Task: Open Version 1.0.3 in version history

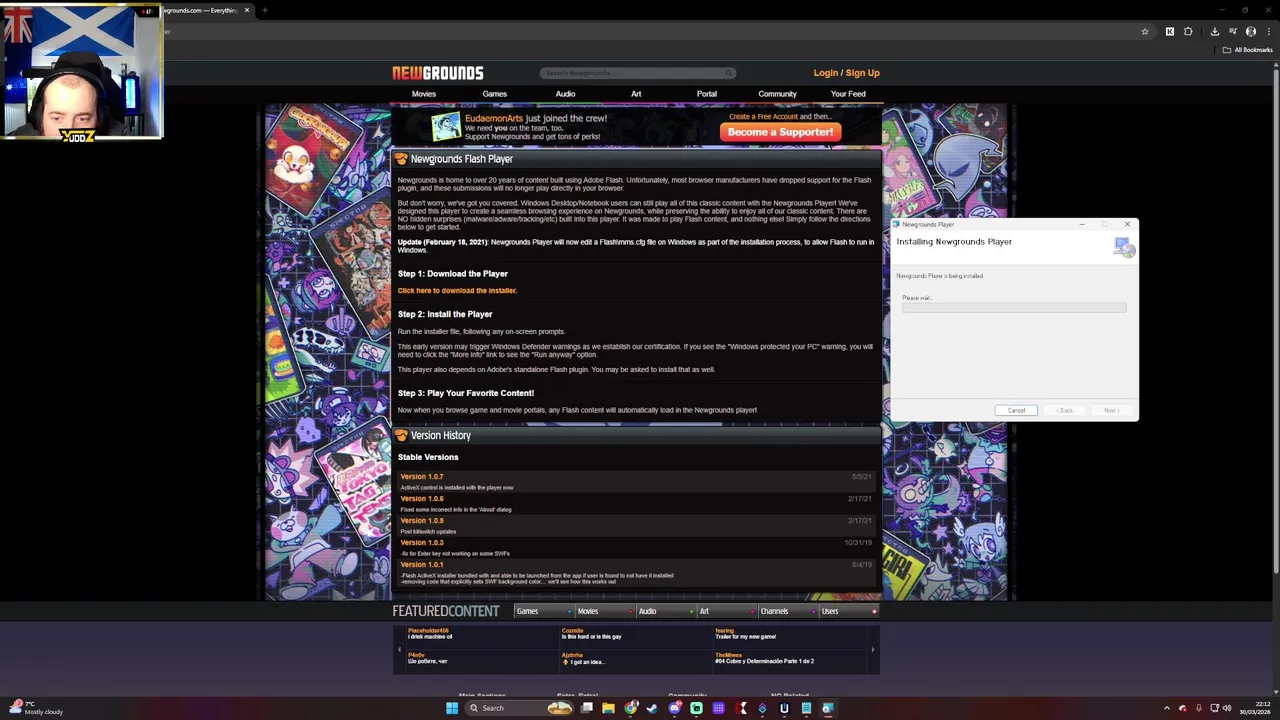Action: coord(422,543)
